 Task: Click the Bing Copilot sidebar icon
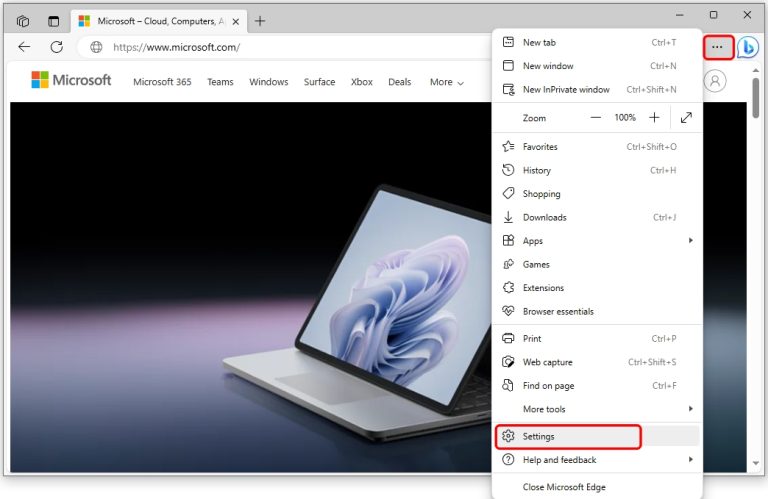[x=748, y=47]
